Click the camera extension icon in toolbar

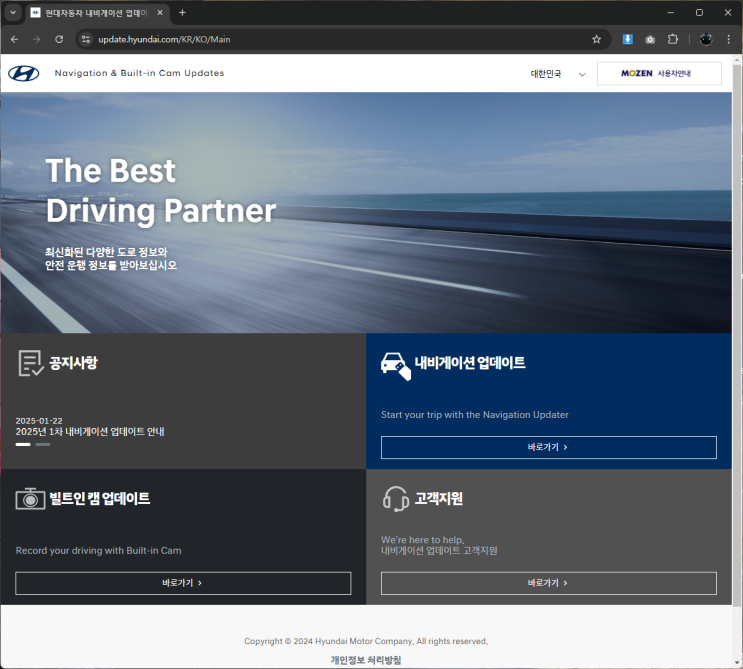coord(650,39)
